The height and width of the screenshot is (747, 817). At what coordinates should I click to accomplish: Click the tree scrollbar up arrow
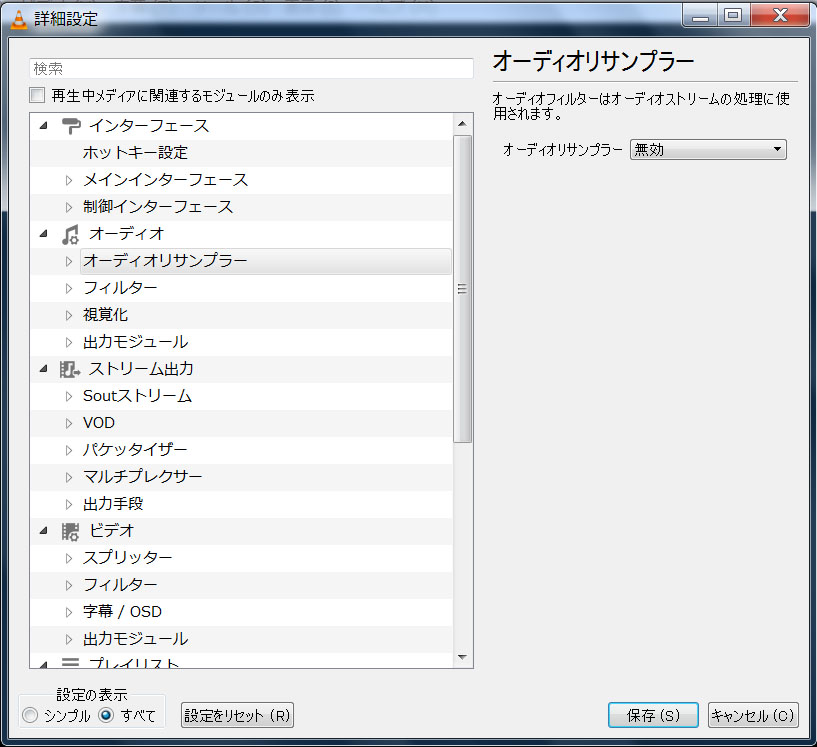click(462, 124)
